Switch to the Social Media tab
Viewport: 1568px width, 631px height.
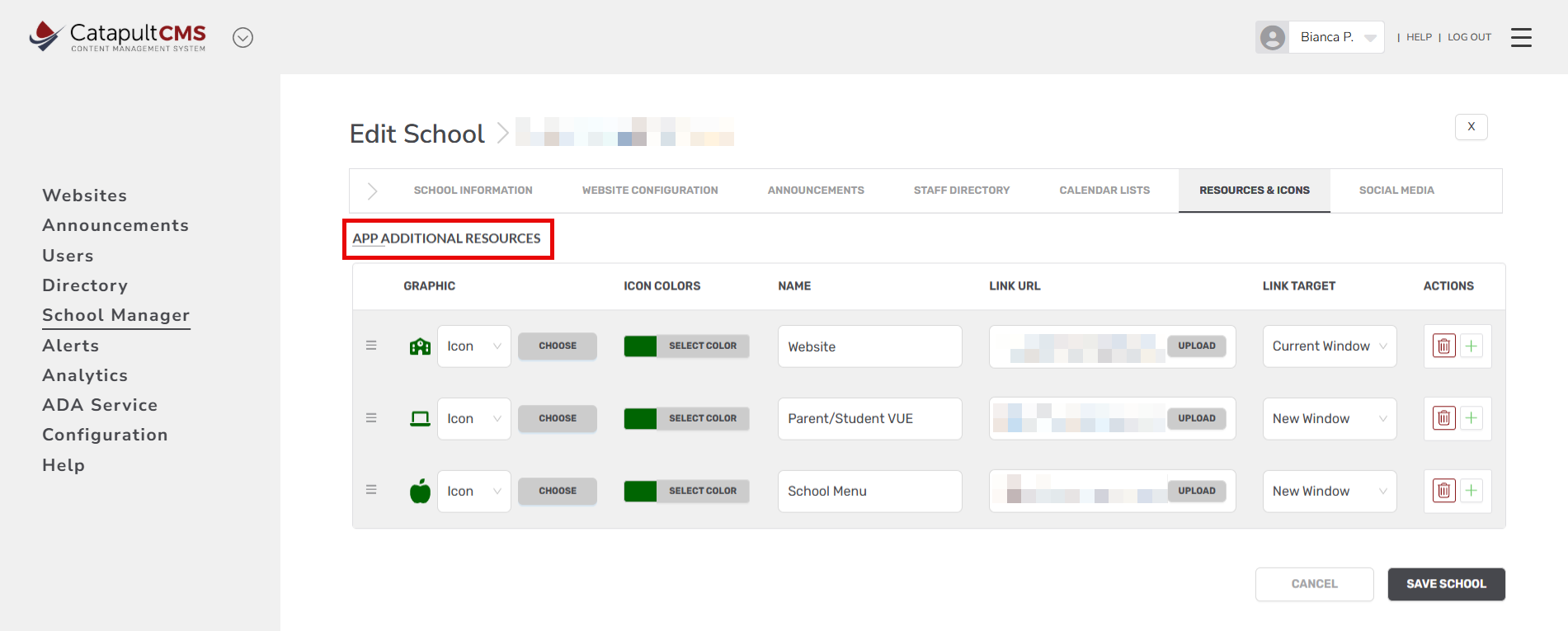(x=1396, y=191)
